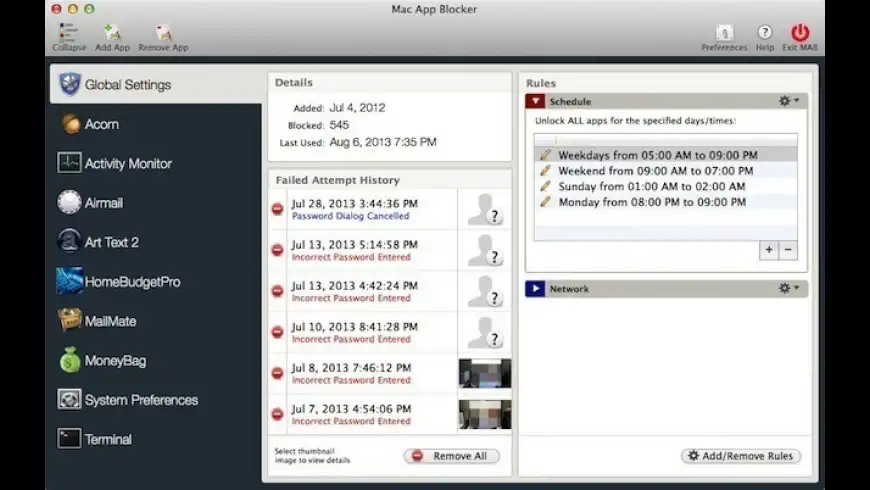Click the Added date Jul 4, 2012
The width and height of the screenshot is (870, 490).
pos(357,108)
